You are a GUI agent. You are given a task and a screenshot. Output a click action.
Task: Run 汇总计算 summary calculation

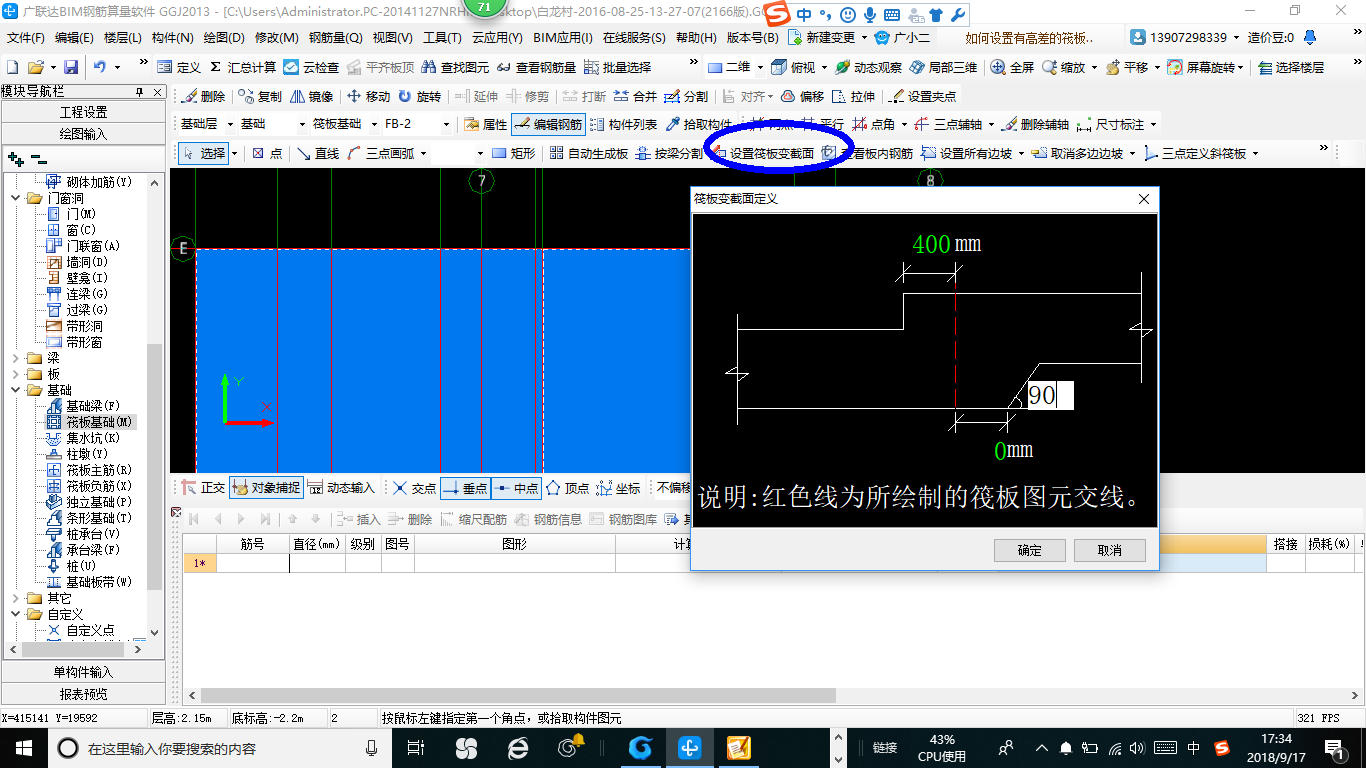(243, 67)
